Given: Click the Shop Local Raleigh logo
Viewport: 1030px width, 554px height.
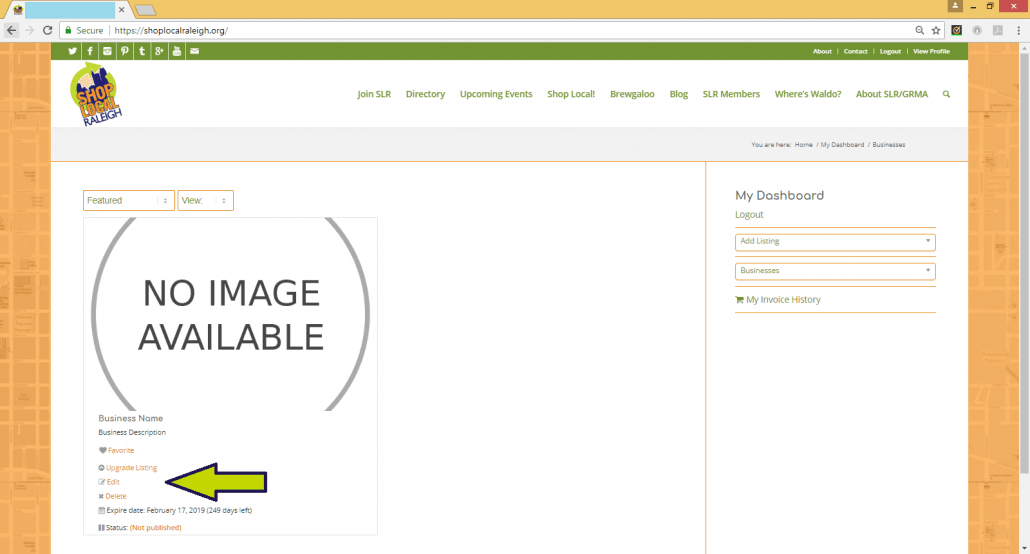Looking at the screenshot, I should (x=97, y=96).
